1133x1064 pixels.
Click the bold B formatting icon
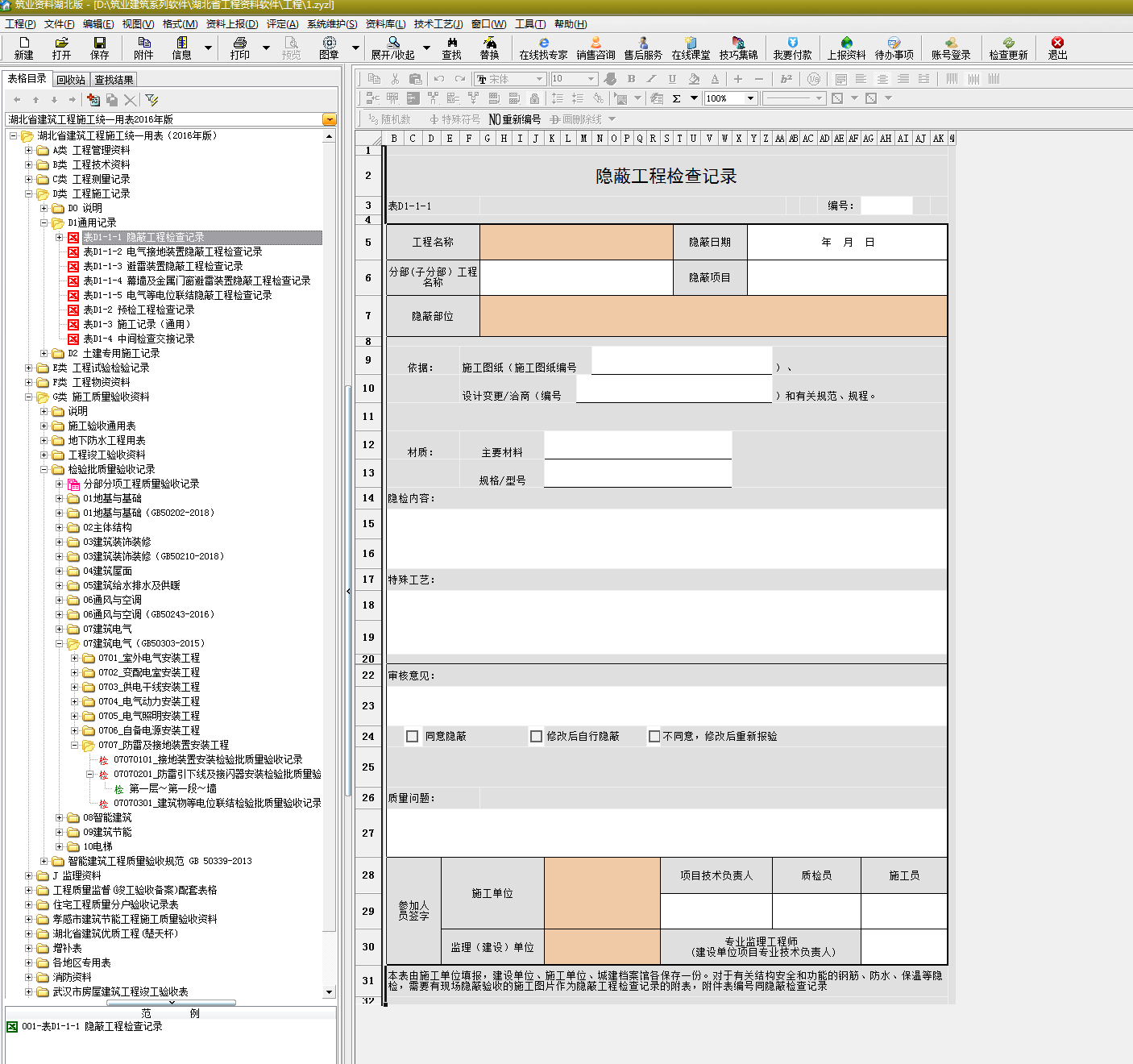pyautogui.click(x=631, y=79)
